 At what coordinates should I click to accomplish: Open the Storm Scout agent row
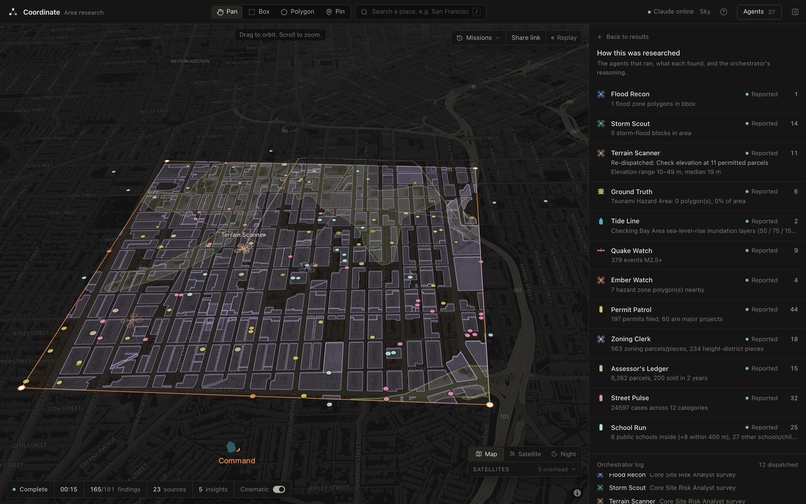(698, 128)
